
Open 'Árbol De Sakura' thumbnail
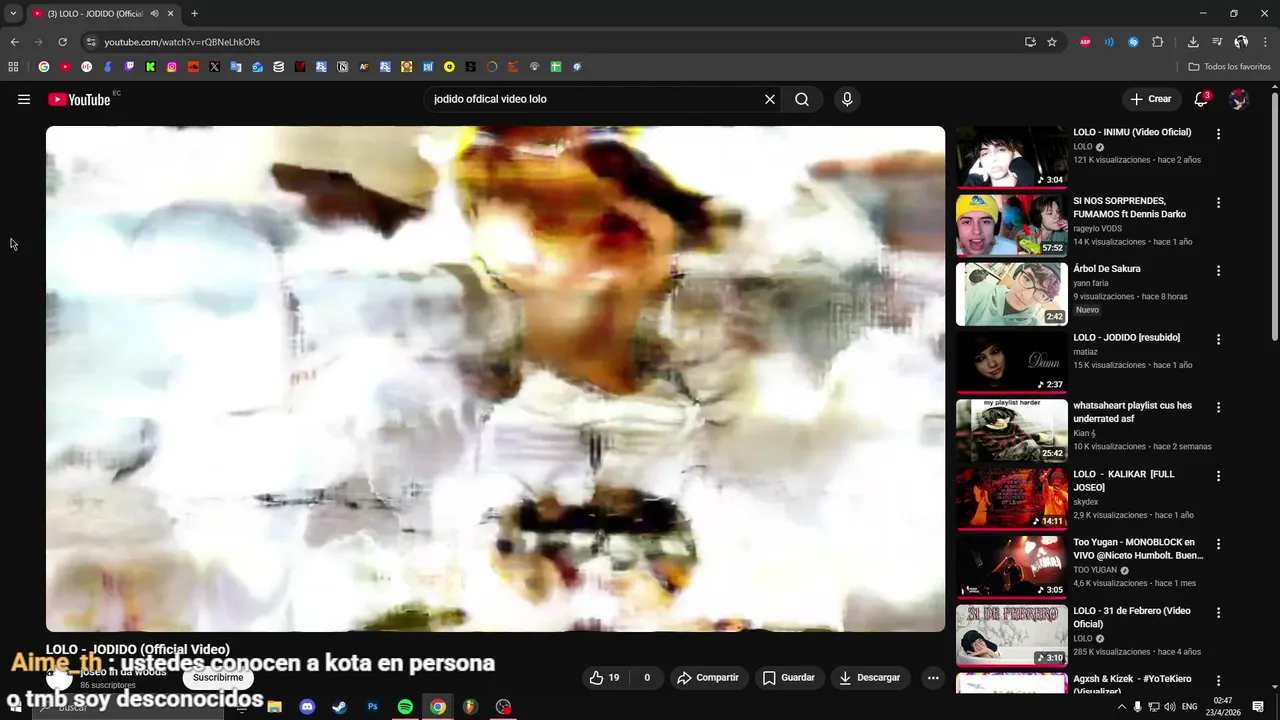click(1011, 294)
